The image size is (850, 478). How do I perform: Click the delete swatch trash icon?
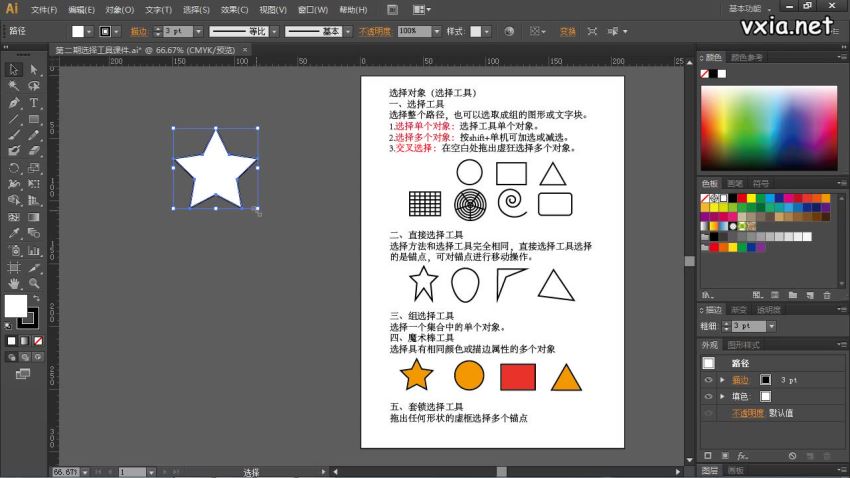(827, 295)
